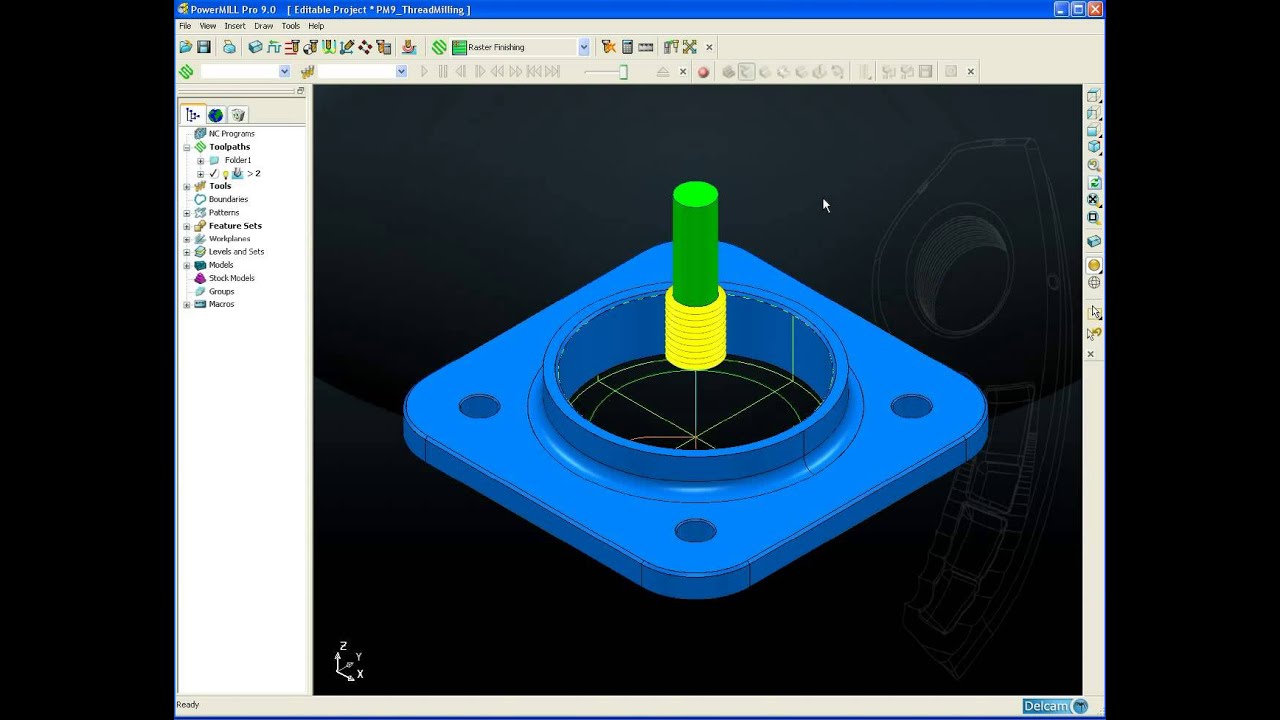Expand the Feature Sets tree branch

(x=187, y=226)
